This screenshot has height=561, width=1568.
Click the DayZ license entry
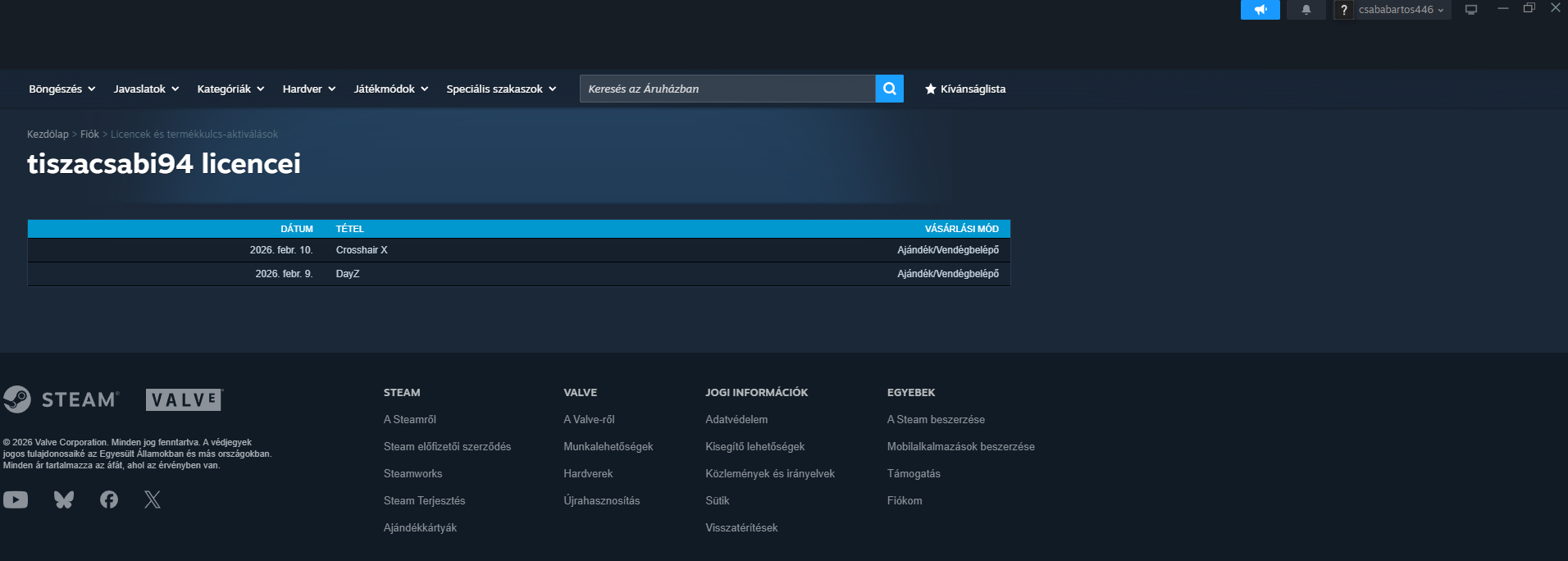coord(348,274)
